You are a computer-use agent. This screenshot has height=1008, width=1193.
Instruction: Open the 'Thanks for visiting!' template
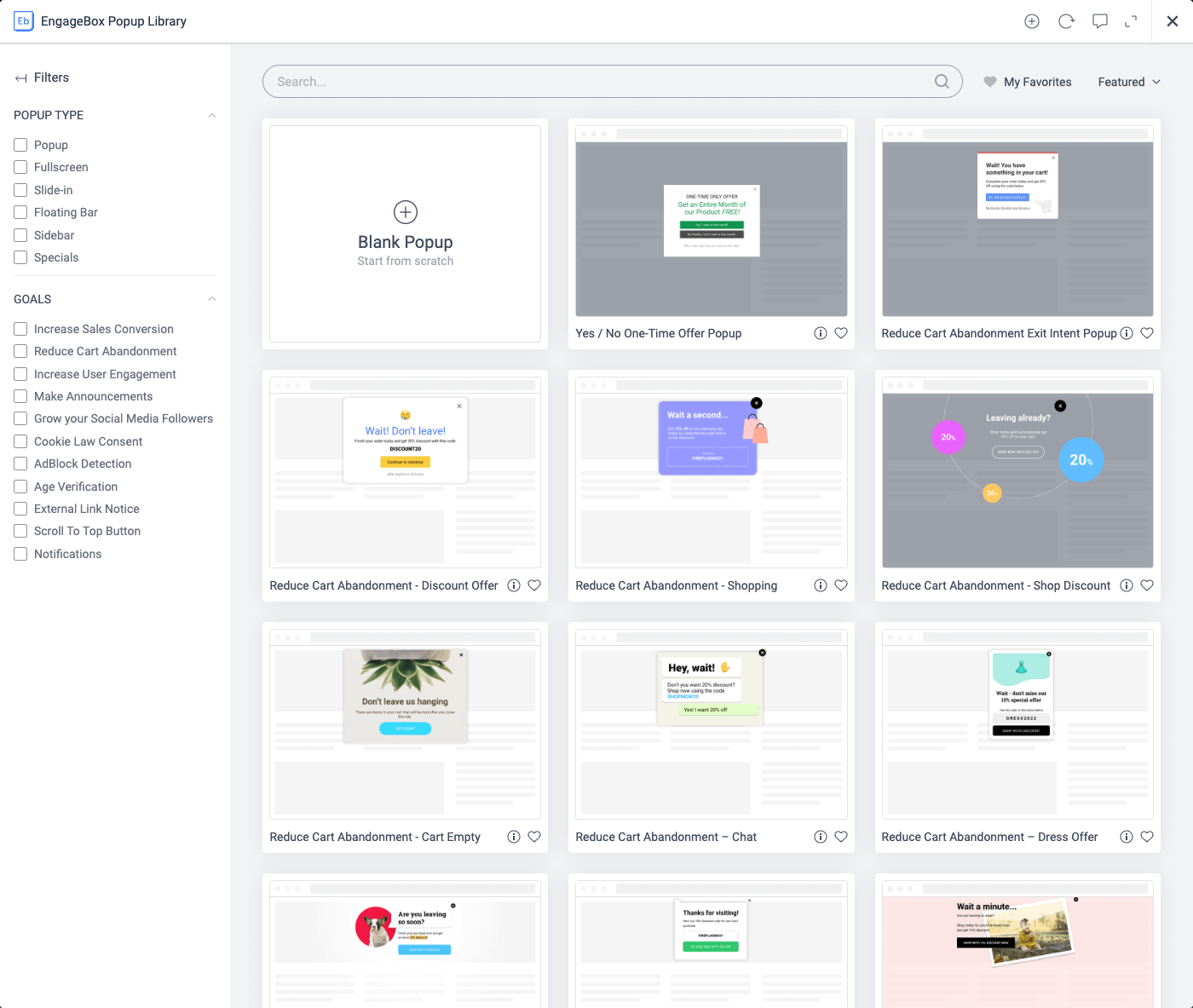pos(712,944)
